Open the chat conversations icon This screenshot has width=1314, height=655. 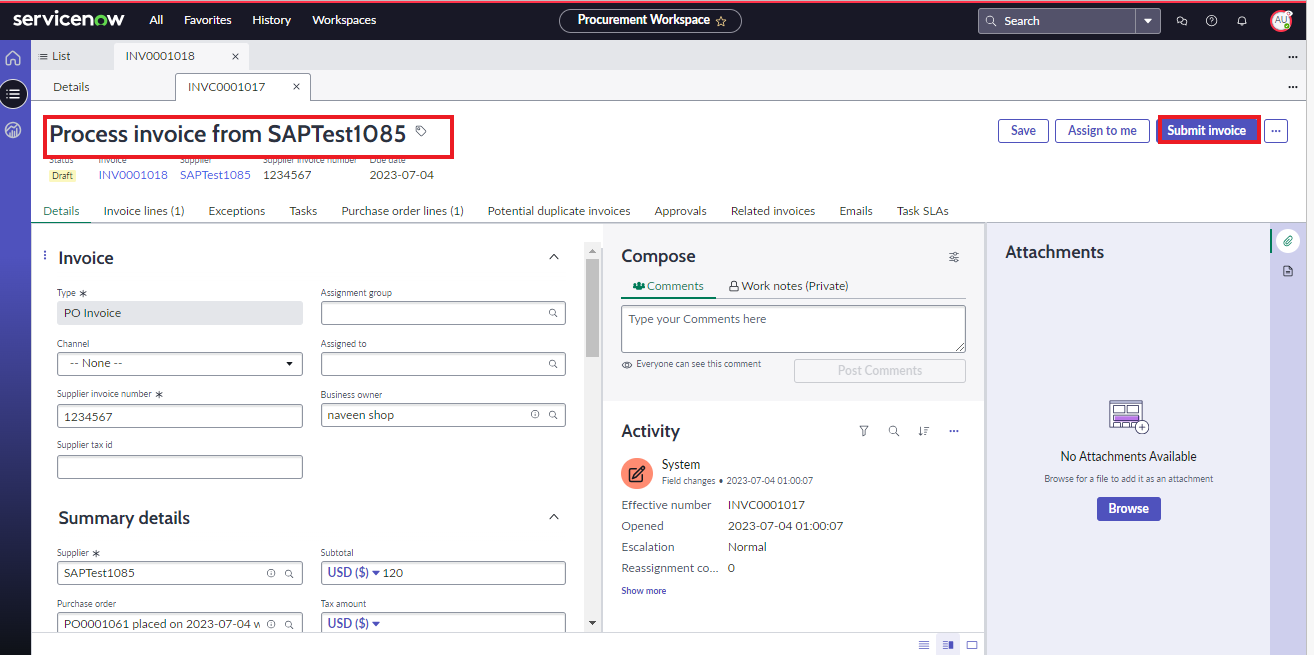1182,20
